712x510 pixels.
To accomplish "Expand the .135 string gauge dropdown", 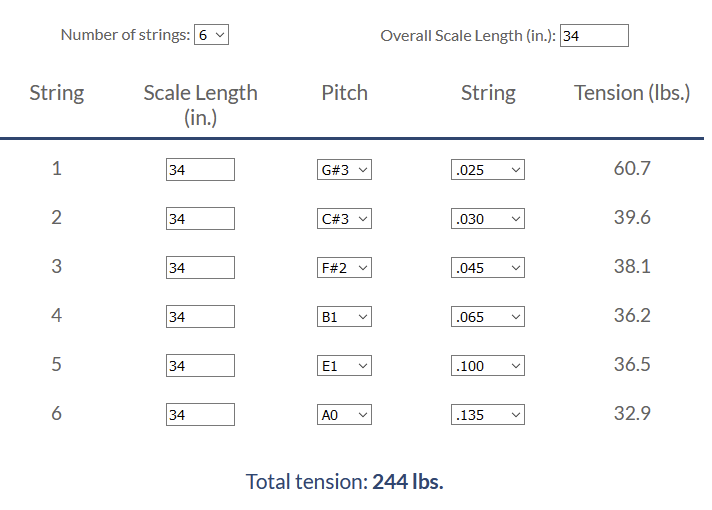I will [x=488, y=415].
